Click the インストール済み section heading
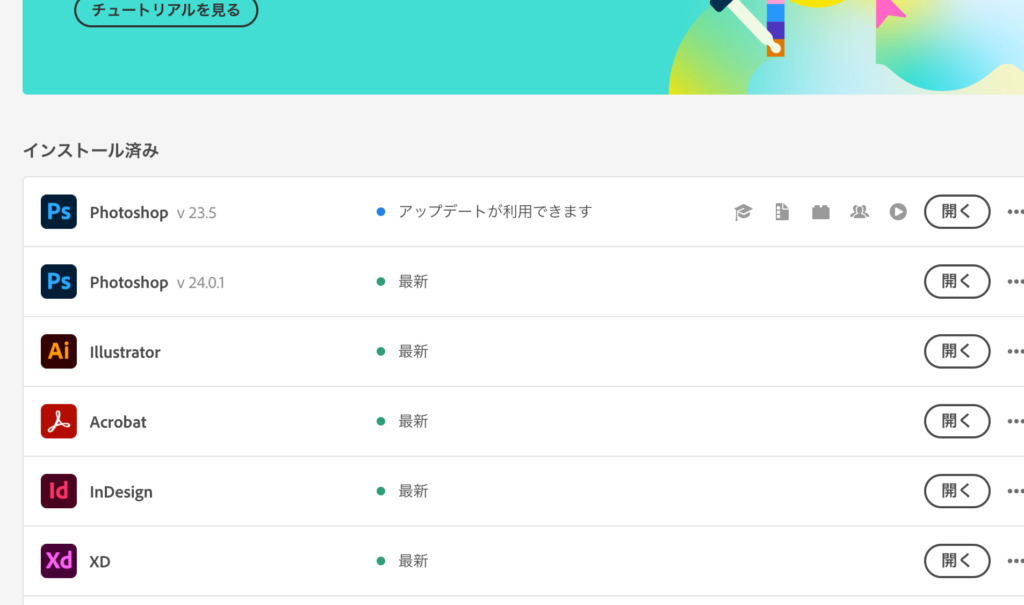Image resolution: width=1024 pixels, height=605 pixels. coord(91,150)
